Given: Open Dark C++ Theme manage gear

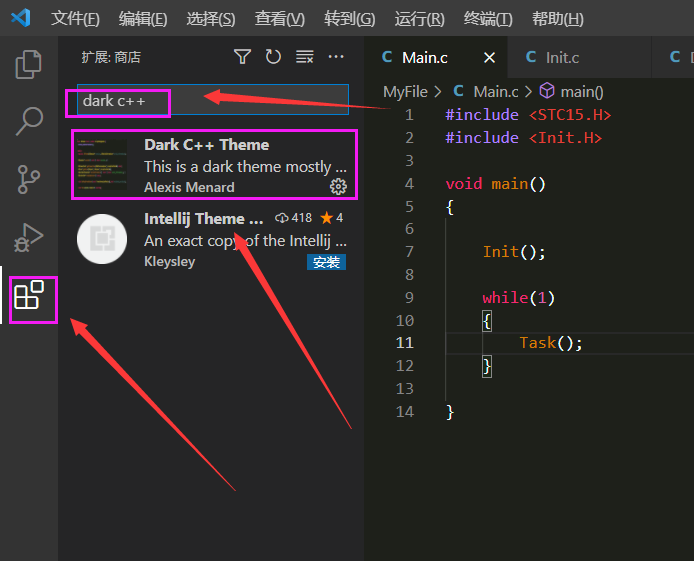Looking at the screenshot, I should point(339,186).
